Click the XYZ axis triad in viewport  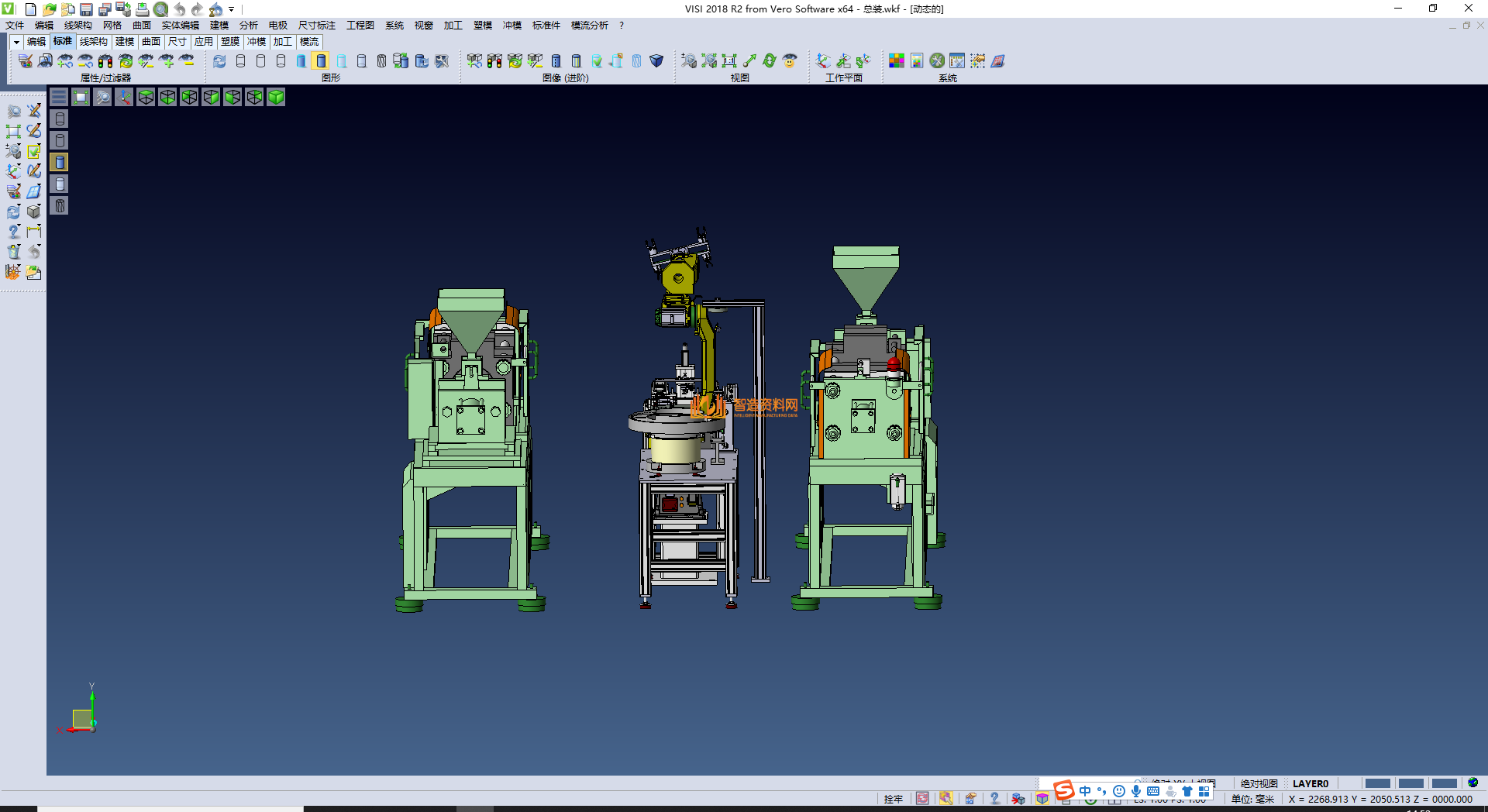[81, 717]
